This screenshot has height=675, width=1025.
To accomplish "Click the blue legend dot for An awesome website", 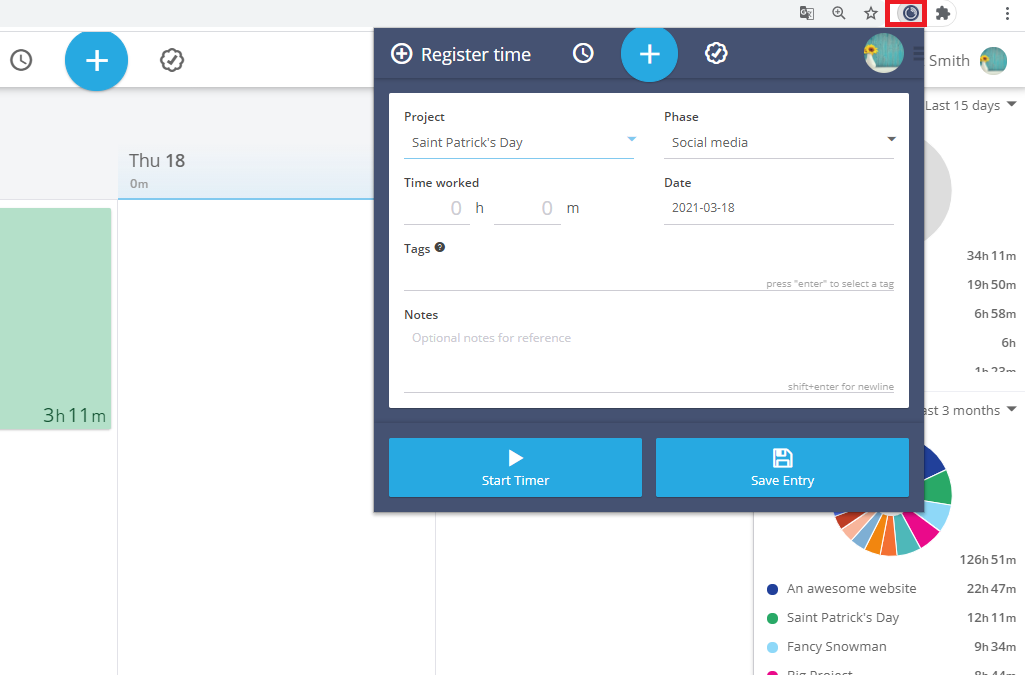I will pos(772,589).
